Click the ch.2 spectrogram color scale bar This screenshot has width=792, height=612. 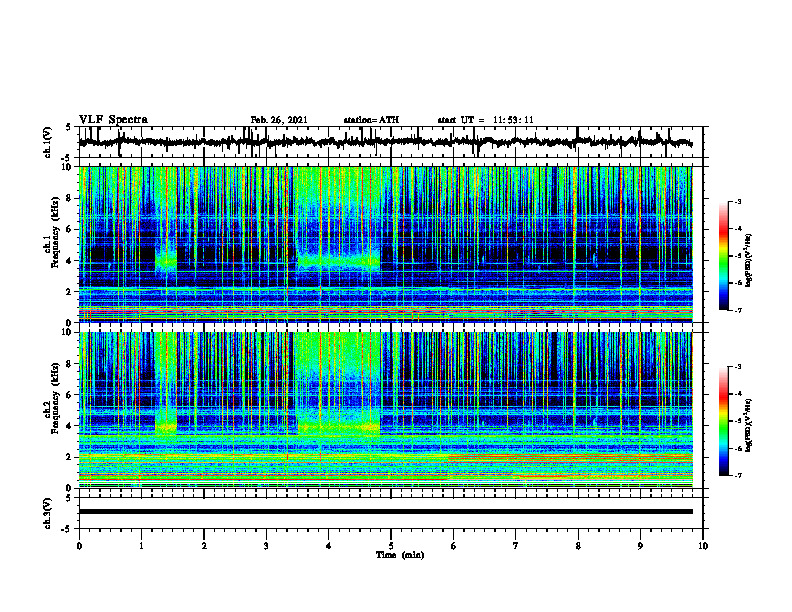coord(723,421)
